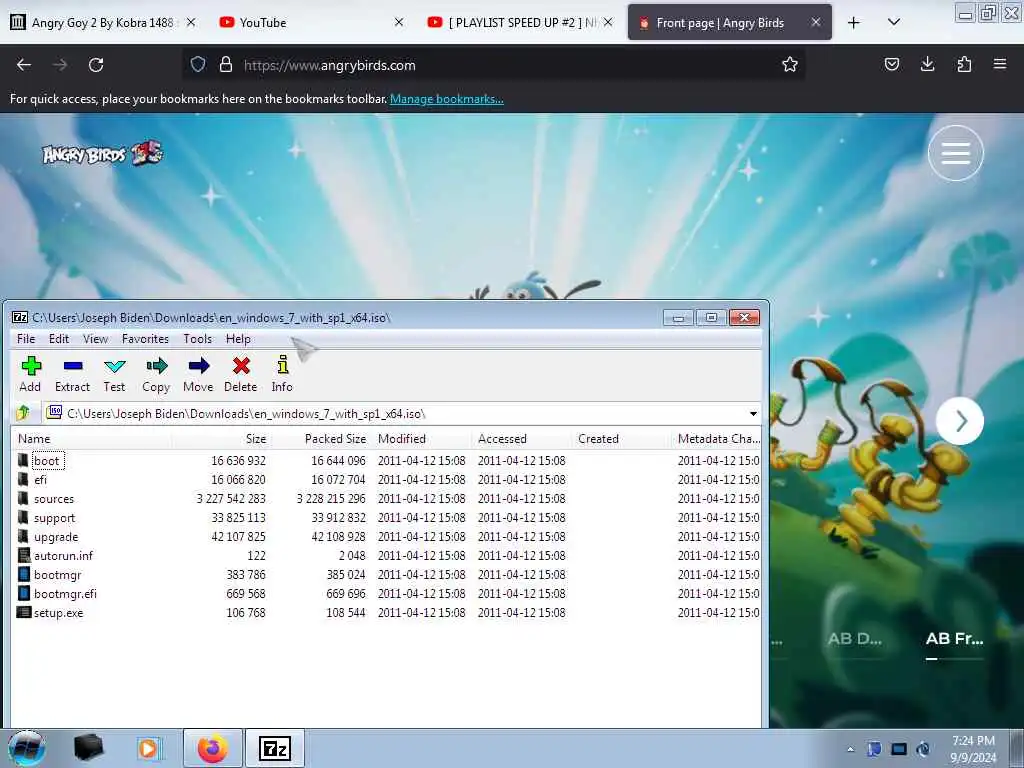Open the Info toolbar icon
This screenshot has height=768, width=1024.
click(x=282, y=374)
